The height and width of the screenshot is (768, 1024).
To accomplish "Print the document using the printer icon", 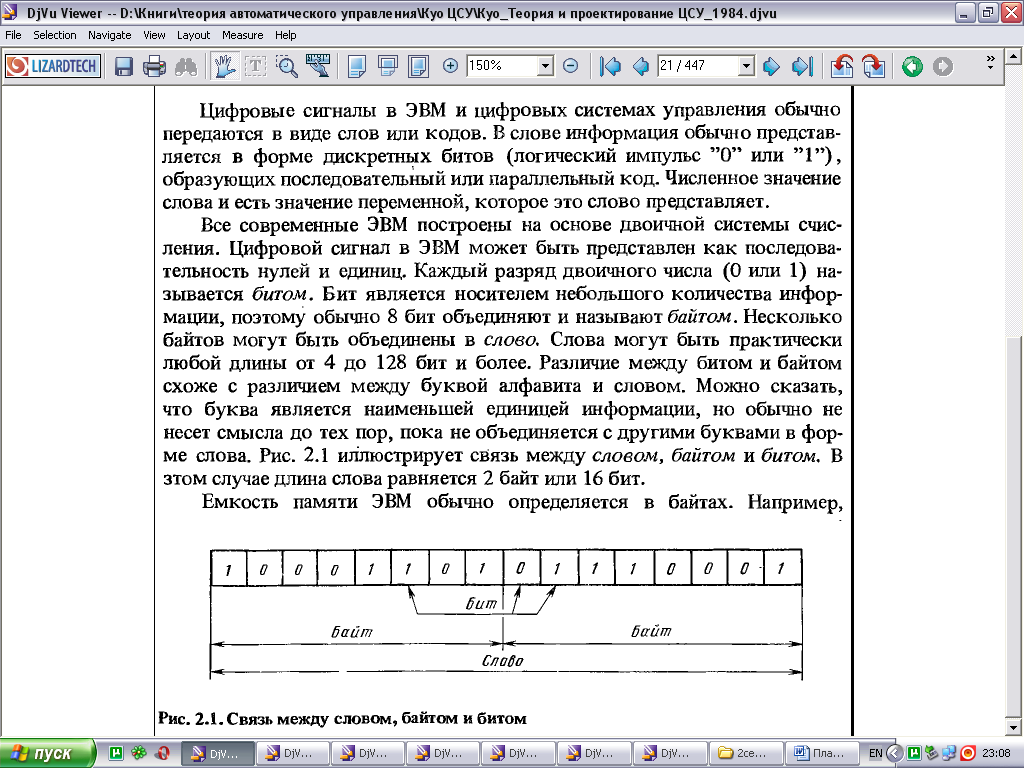I will pos(154,66).
